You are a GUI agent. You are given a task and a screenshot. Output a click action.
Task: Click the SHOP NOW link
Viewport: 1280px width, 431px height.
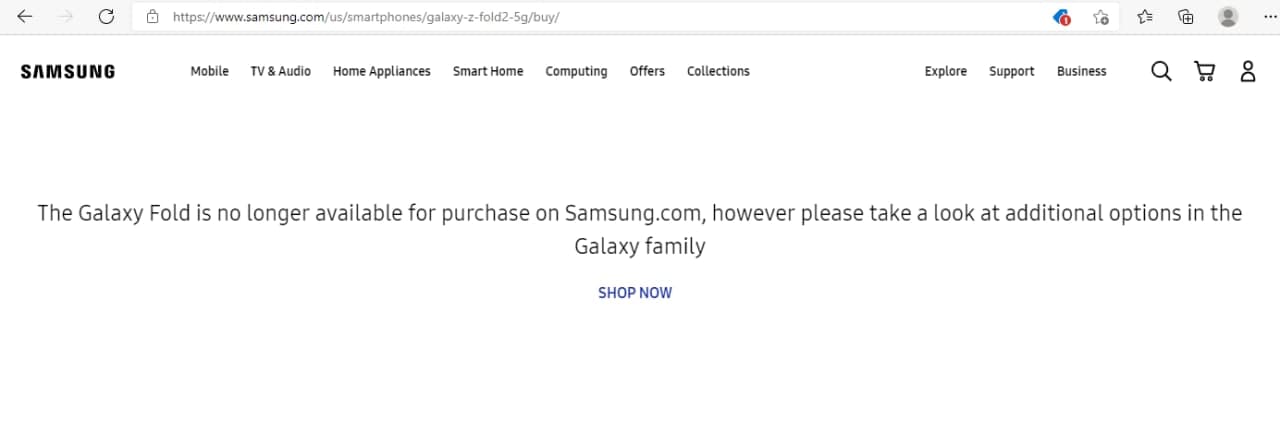pyautogui.click(x=635, y=293)
